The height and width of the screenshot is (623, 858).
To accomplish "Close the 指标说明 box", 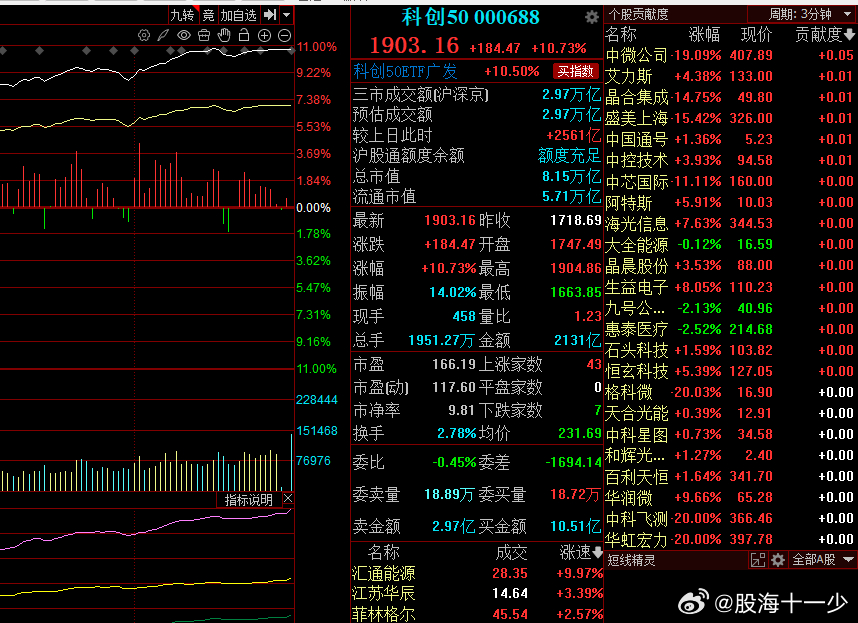I will (288, 498).
